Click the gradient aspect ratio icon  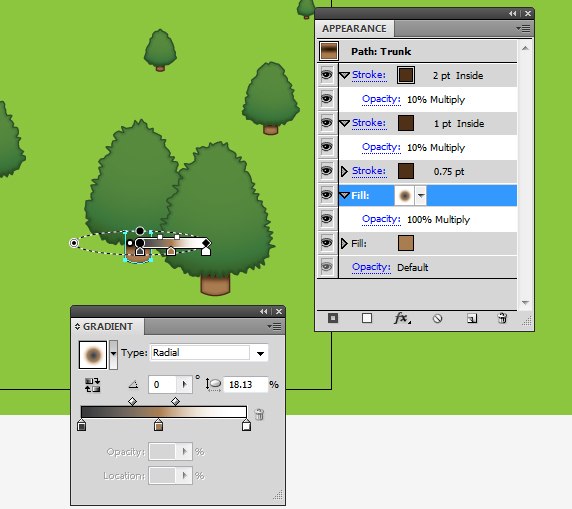point(213,385)
